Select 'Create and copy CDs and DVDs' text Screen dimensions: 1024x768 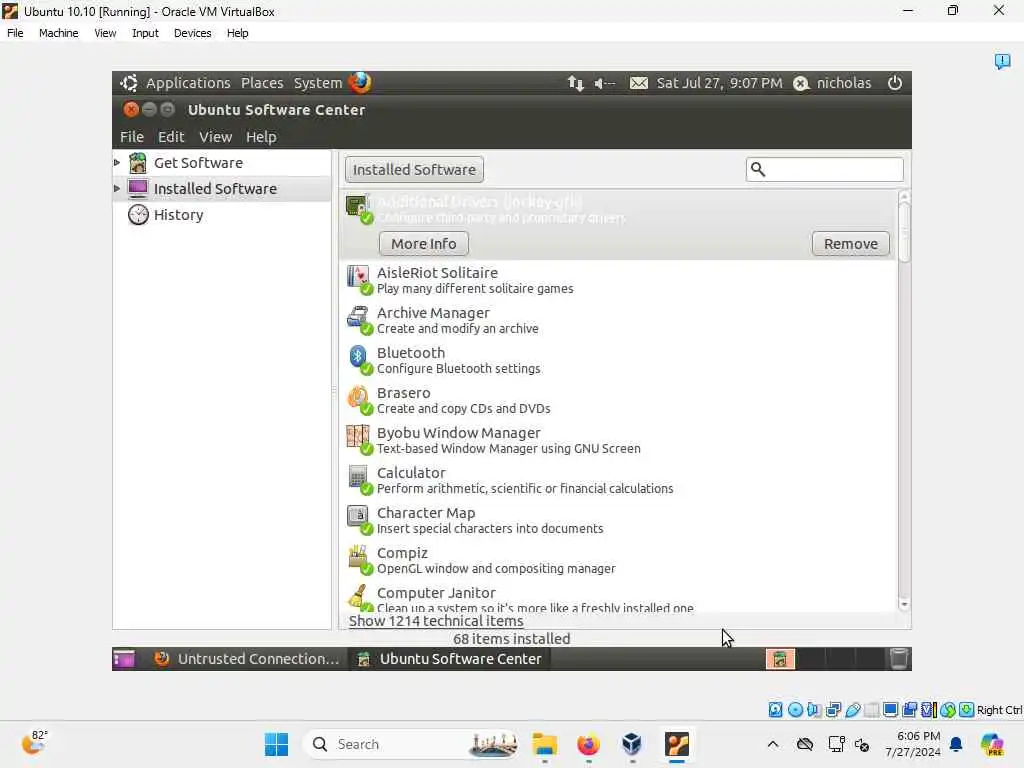(464, 408)
